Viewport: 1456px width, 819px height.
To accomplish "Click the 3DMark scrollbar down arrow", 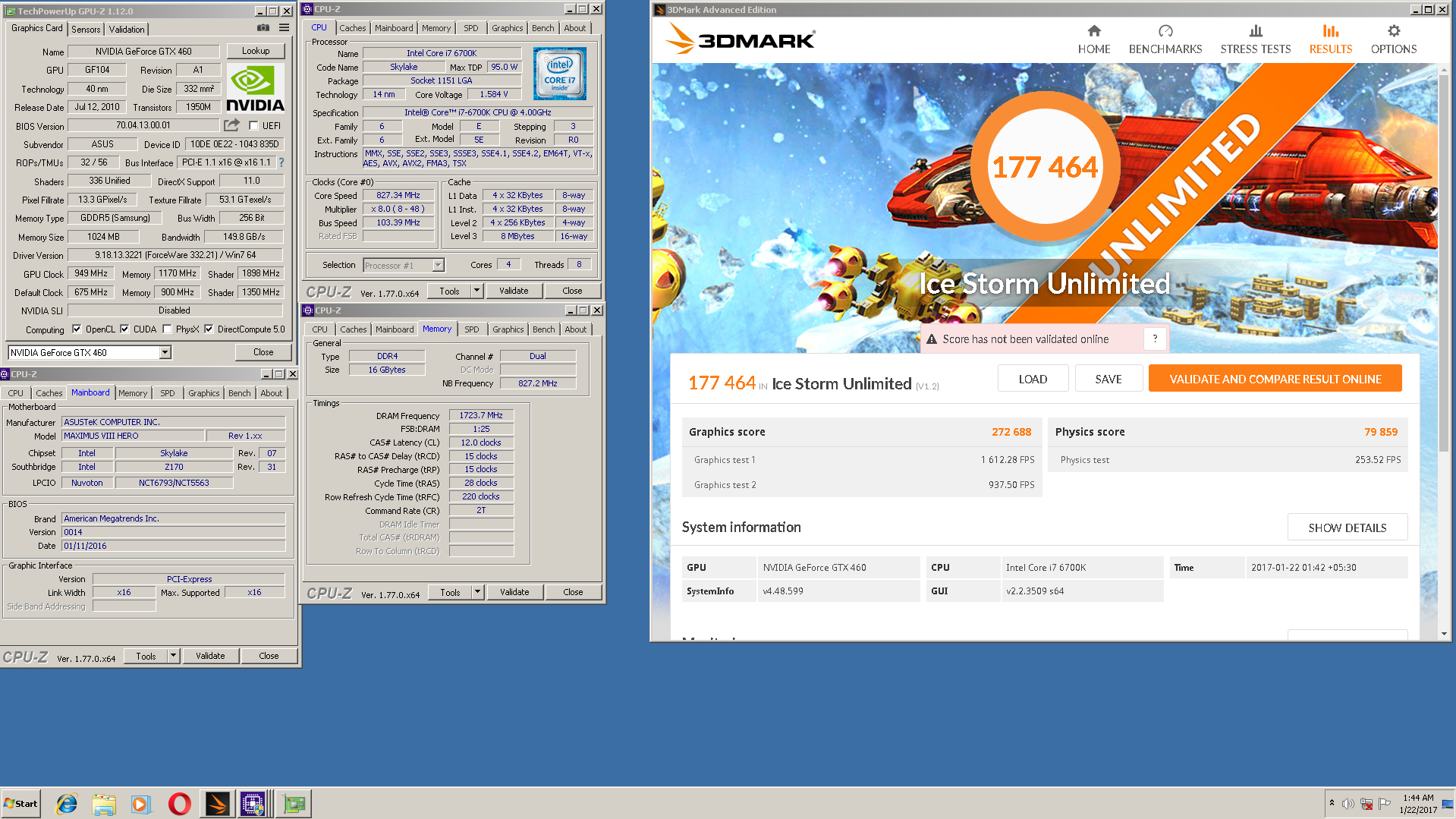I will tap(1444, 634).
